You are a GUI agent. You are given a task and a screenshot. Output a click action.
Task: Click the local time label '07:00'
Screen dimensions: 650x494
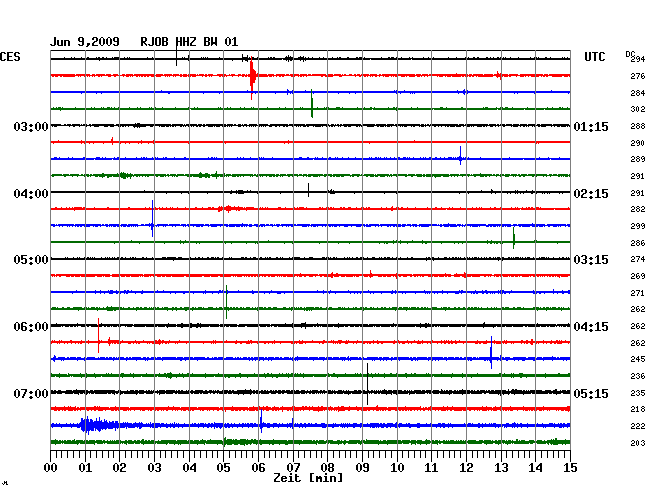coord(31,393)
